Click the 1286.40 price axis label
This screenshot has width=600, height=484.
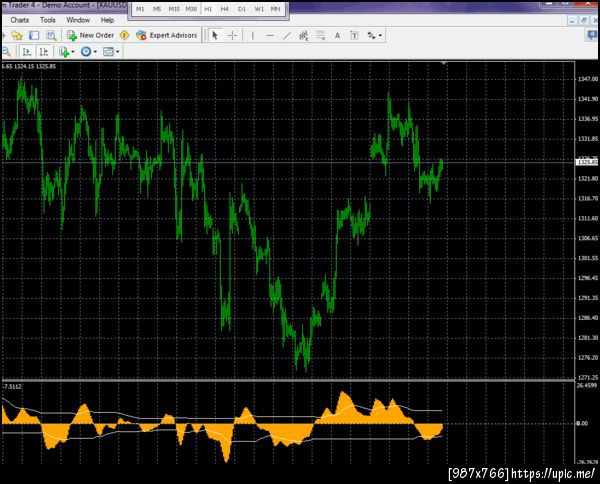pos(588,318)
